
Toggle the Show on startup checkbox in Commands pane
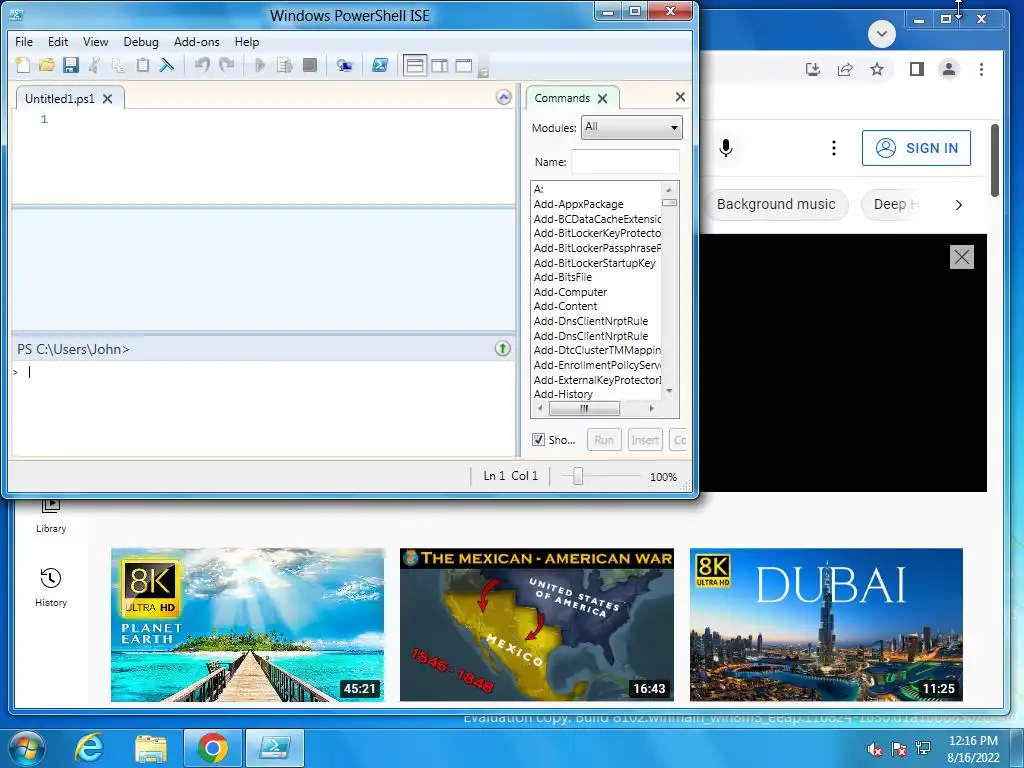538,440
